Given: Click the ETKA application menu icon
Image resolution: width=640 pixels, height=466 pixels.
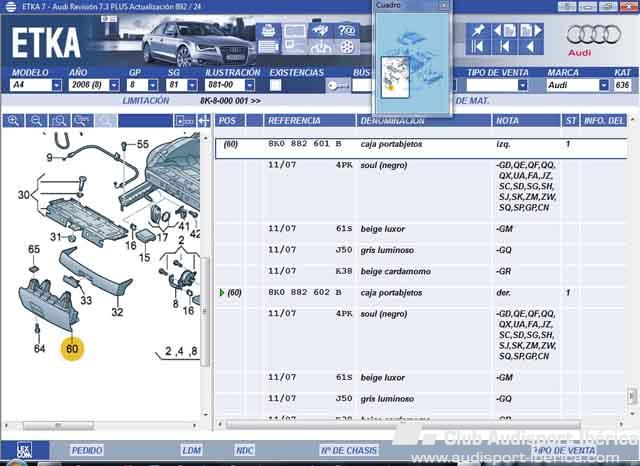Looking at the screenshot, I should tap(10, 7).
